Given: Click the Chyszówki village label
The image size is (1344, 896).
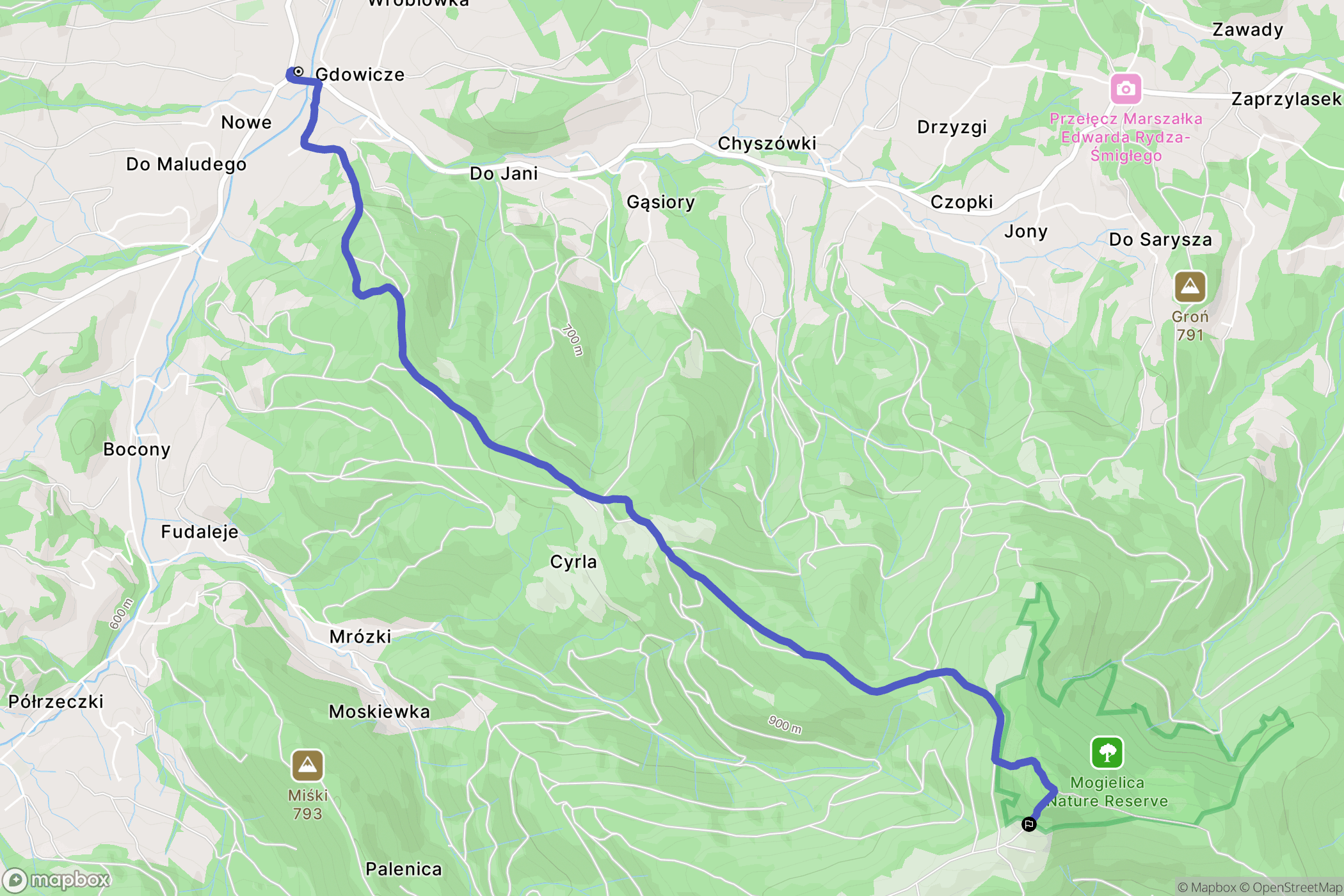Looking at the screenshot, I should point(767,143).
